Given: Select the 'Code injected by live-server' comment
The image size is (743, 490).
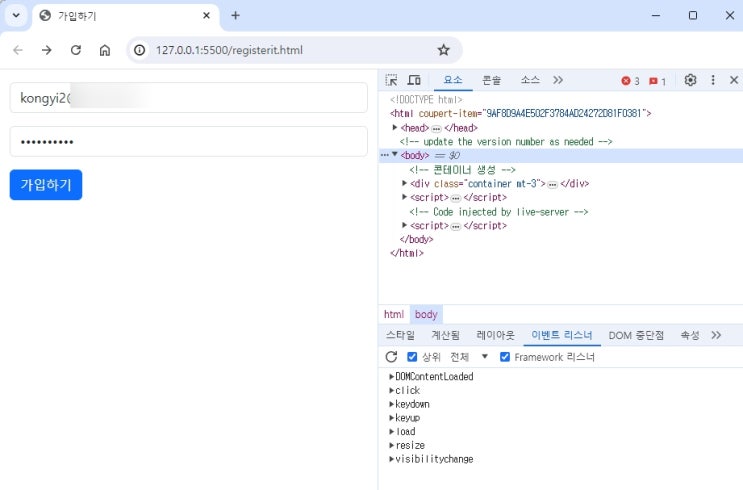Looking at the screenshot, I should tap(498, 211).
